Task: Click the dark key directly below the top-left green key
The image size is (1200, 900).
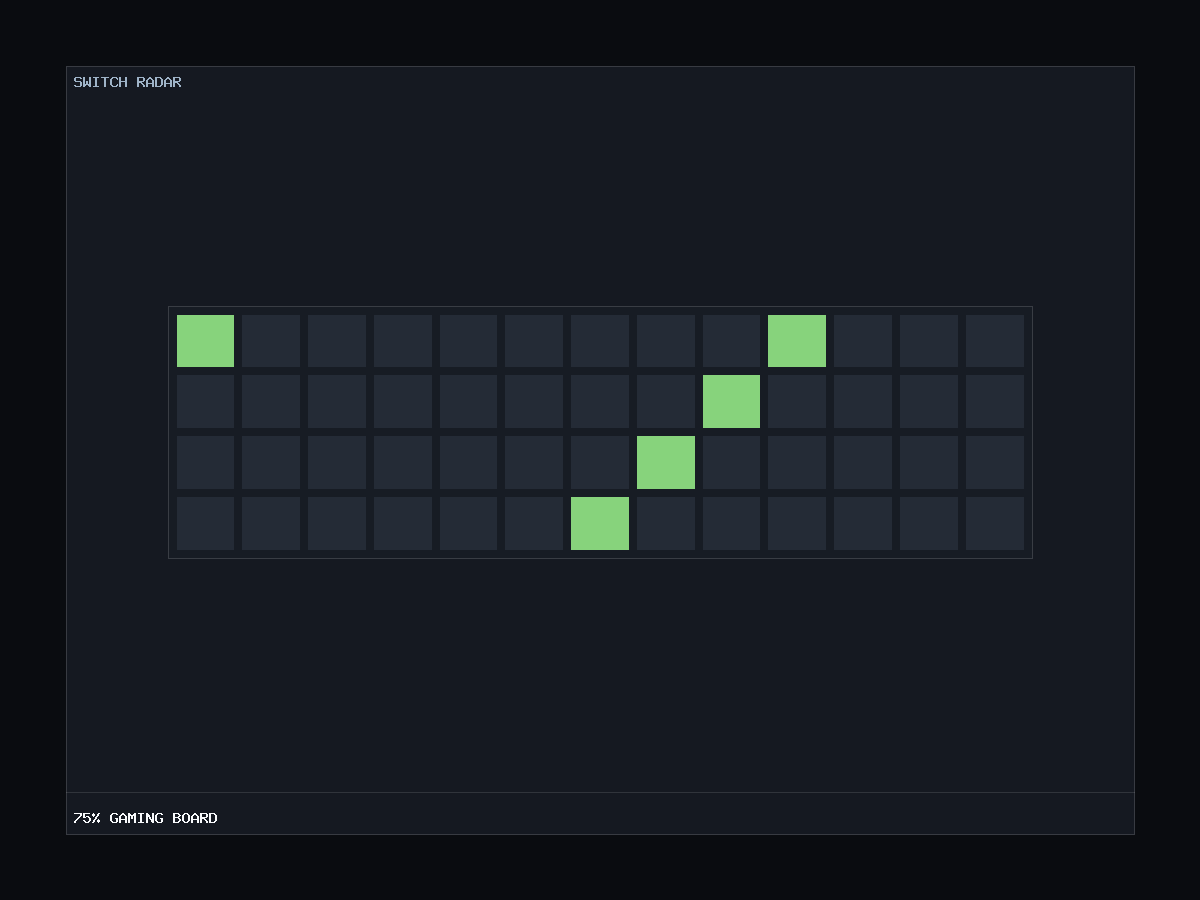Action: 205,401
